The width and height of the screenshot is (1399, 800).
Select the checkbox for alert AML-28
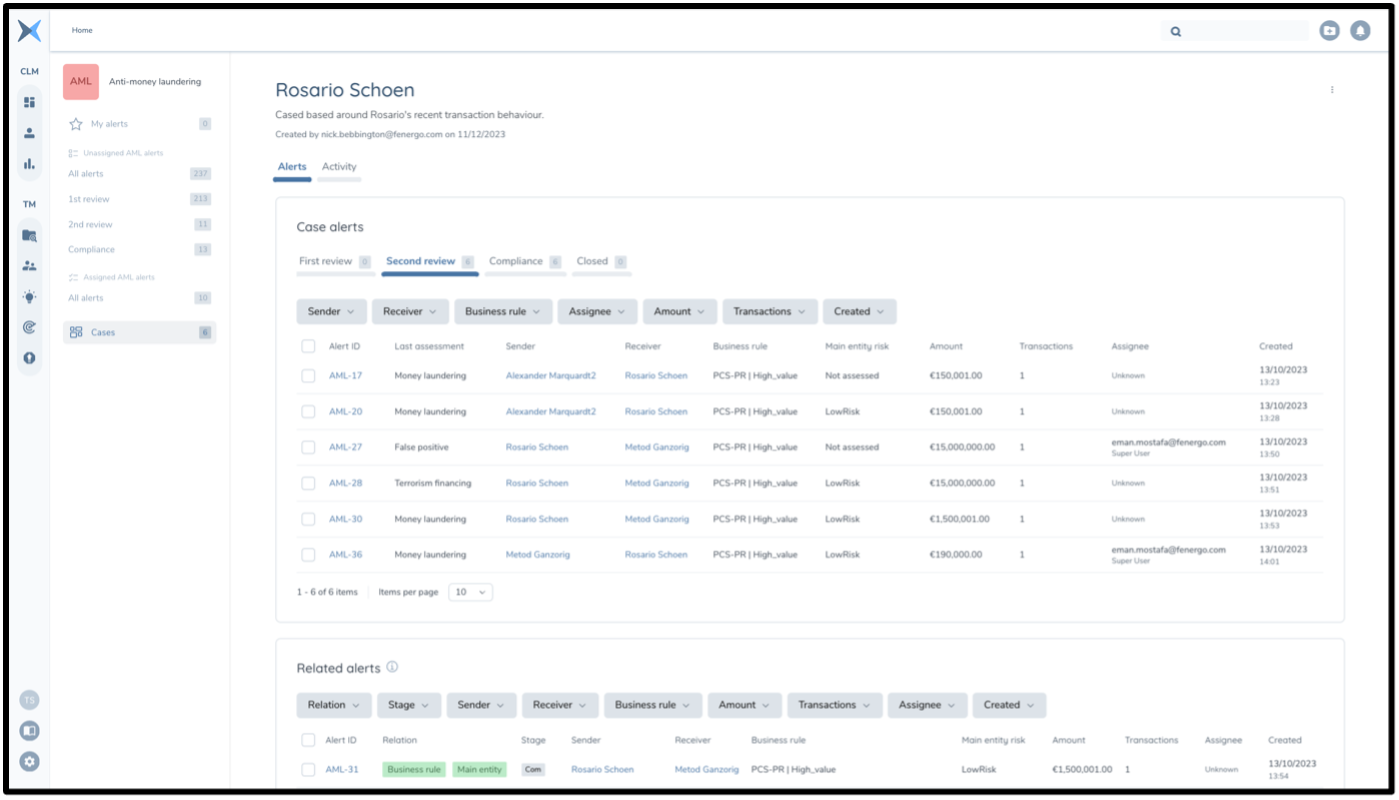[308, 483]
